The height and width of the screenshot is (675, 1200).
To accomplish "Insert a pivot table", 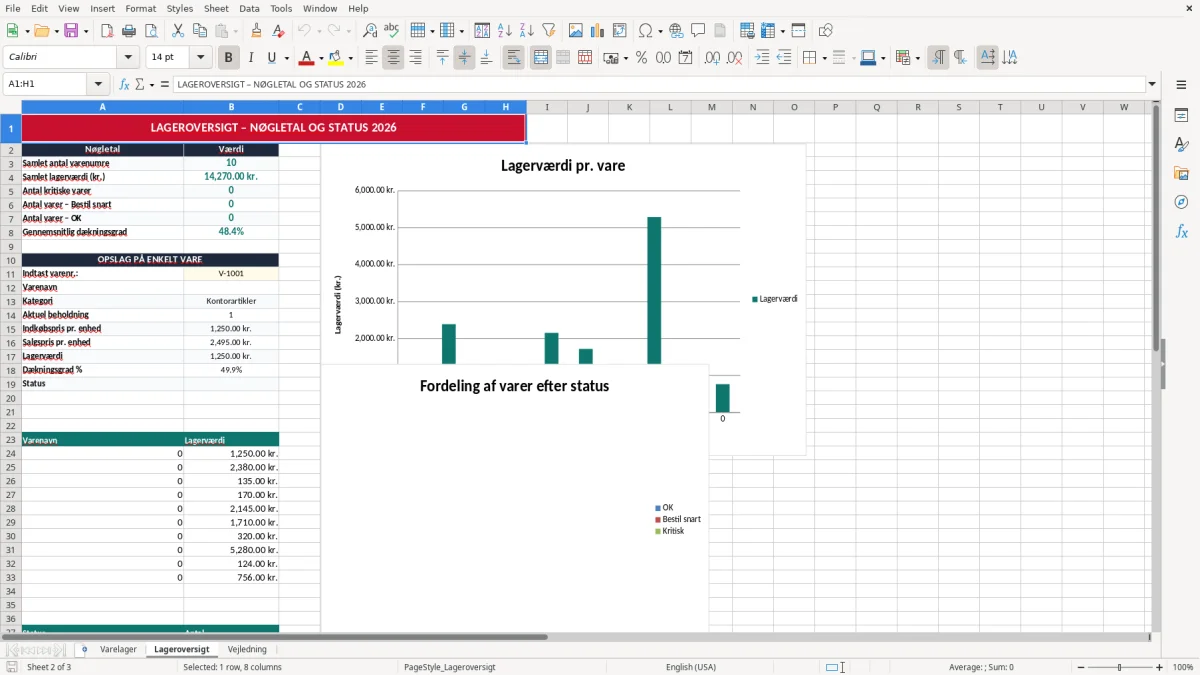I will (x=620, y=31).
